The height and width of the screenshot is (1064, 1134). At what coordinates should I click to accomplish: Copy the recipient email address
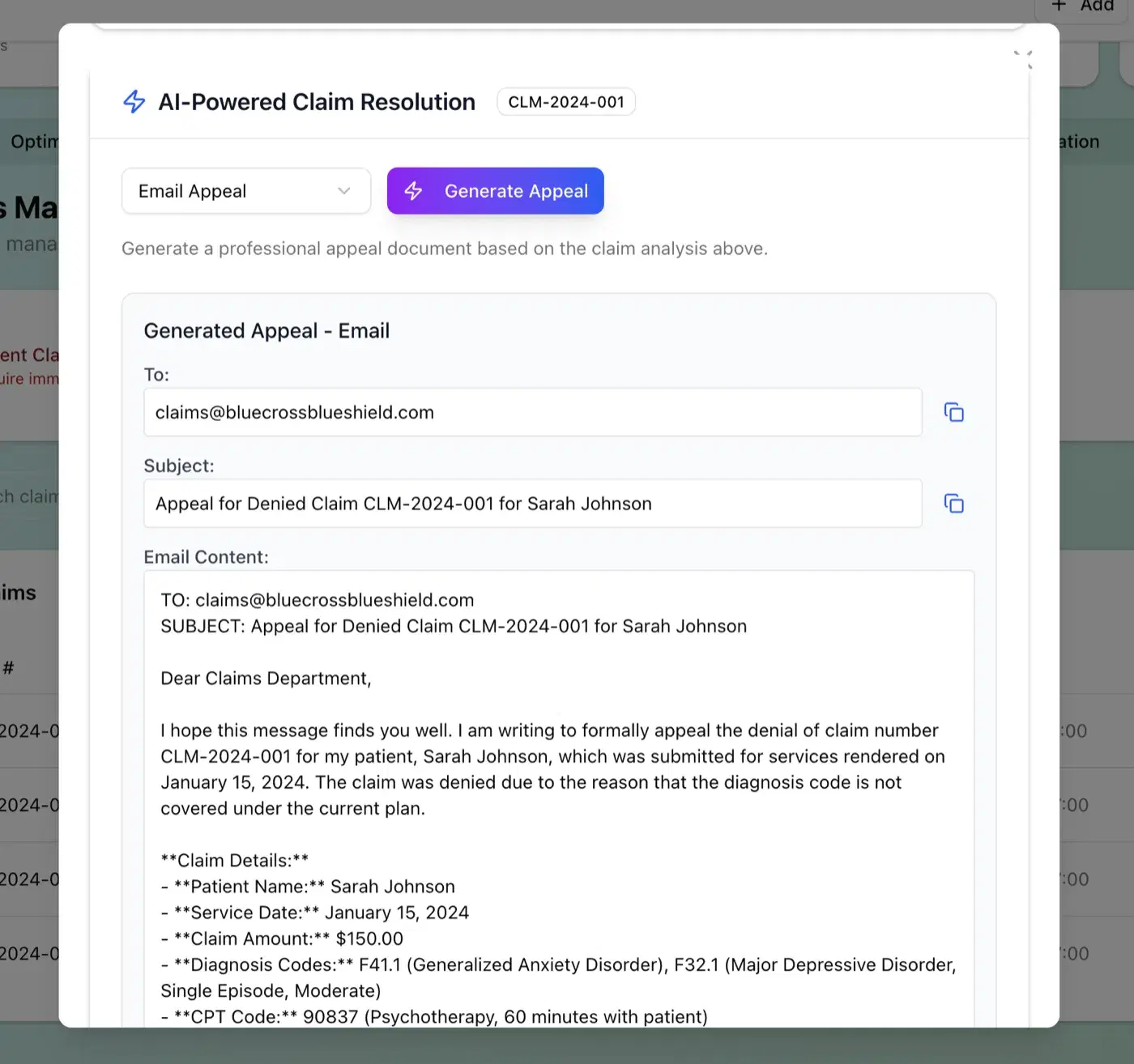click(x=953, y=412)
